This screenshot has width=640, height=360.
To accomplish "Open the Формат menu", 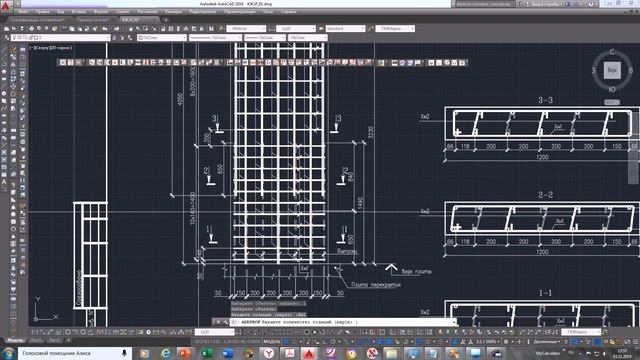I will click(101, 12).
